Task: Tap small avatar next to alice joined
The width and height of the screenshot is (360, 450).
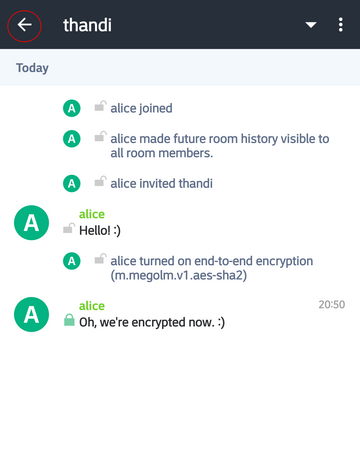Action: (x=72, y=108)
